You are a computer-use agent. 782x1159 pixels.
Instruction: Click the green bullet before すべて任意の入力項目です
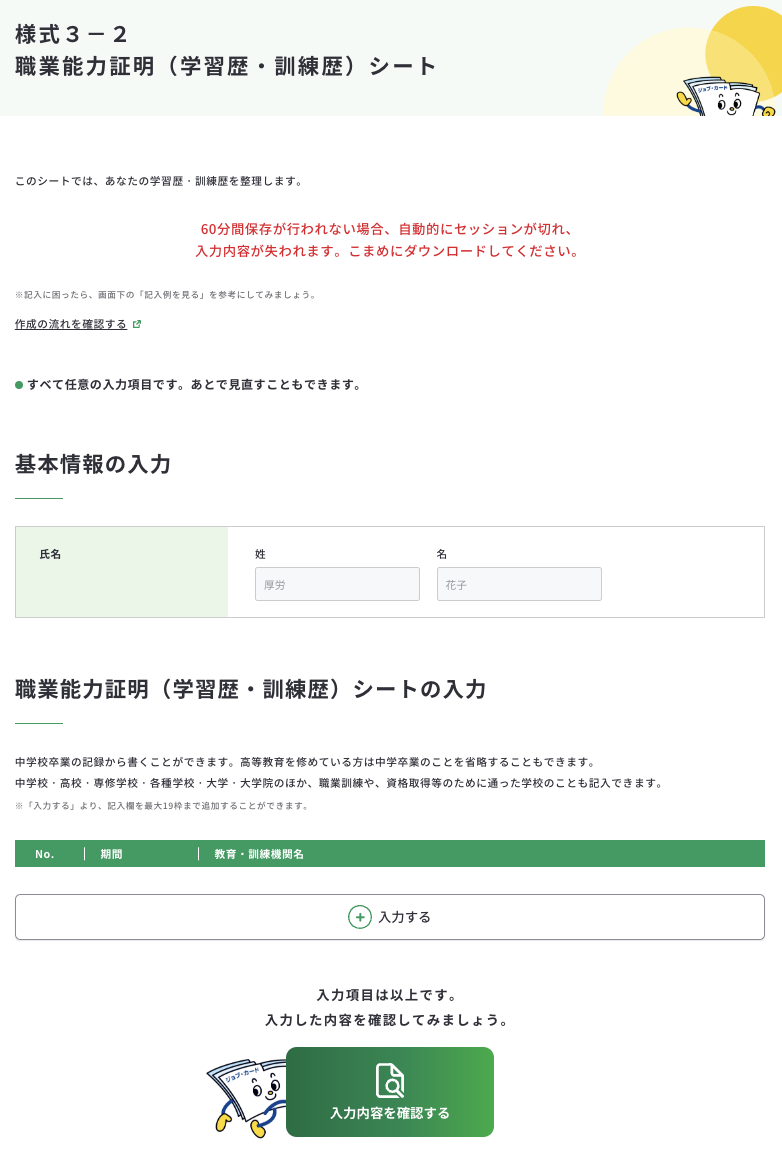coord(17,384)
